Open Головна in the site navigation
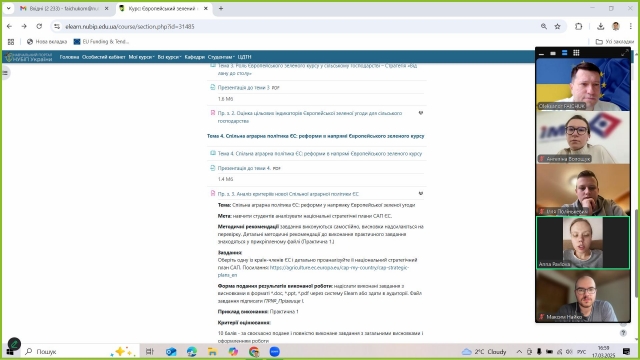640x360 pixels. pyautogui.click(x=69, y=57)
